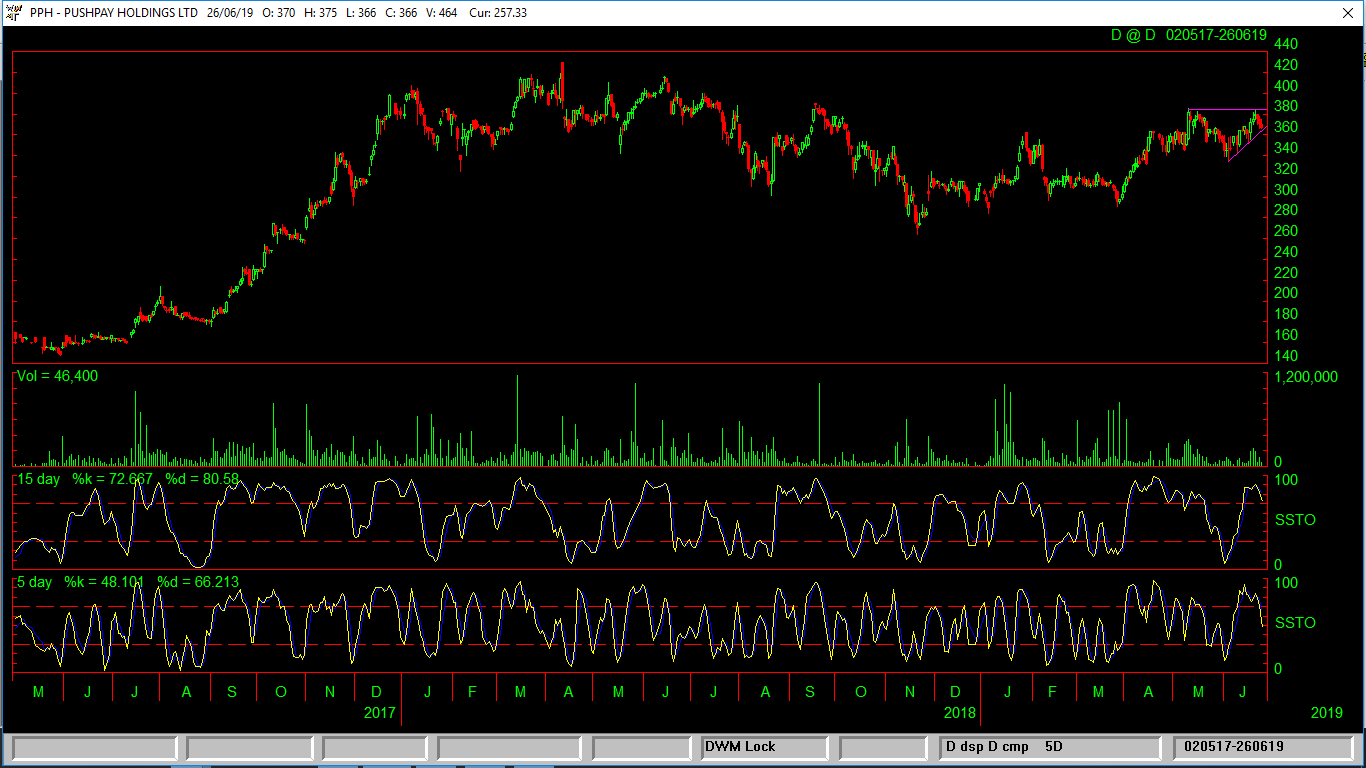Click the 2018 year label on the time axis
This screenshot has width=1366, height=768.
960,713
